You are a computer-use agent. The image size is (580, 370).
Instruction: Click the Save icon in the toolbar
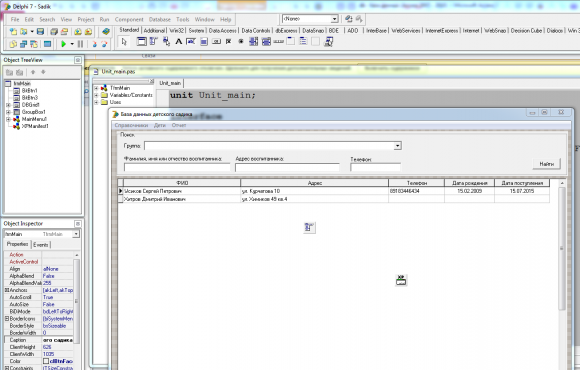pyautogui.click(x=40, y=32)
